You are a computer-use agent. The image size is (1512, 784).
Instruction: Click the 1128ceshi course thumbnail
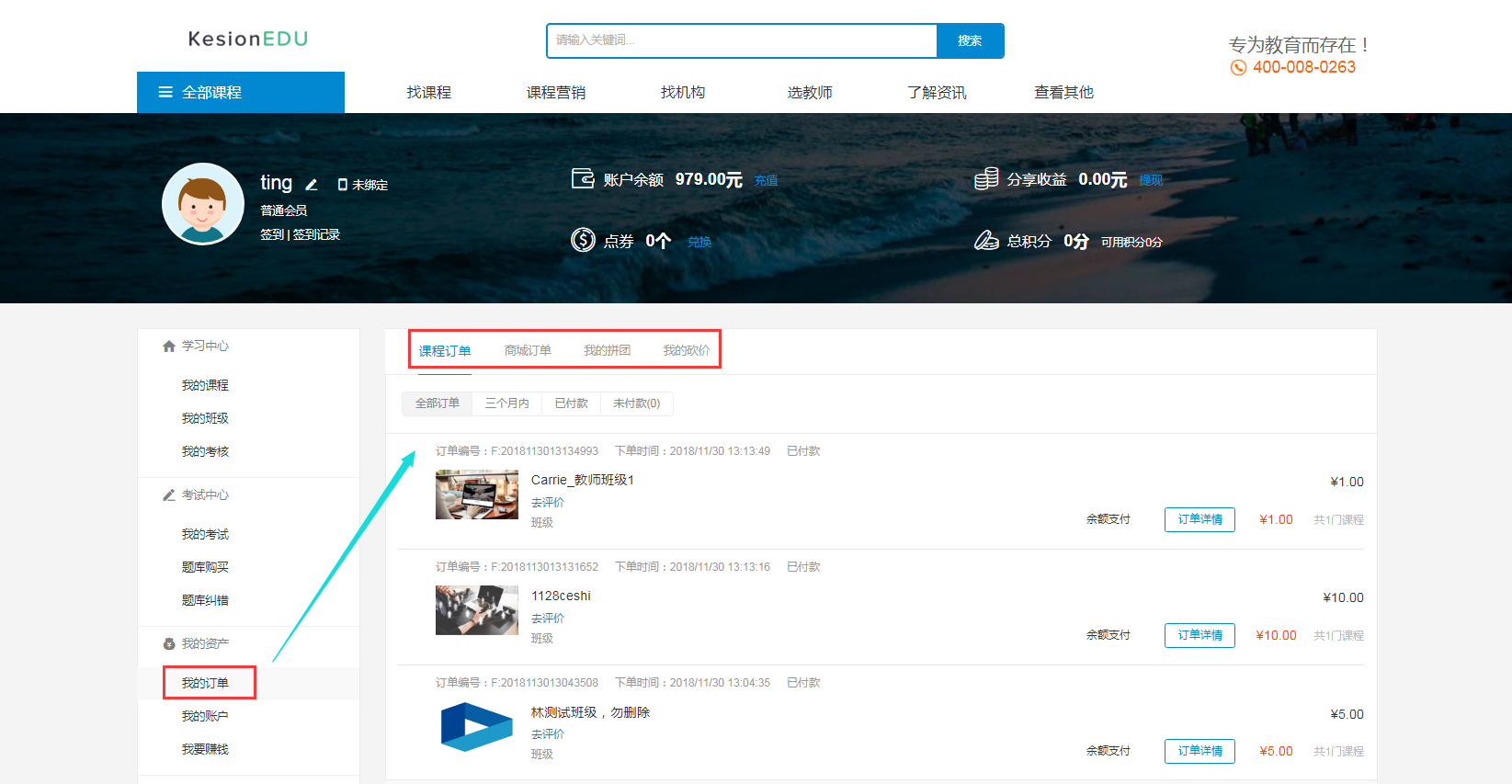pos(476,610)
